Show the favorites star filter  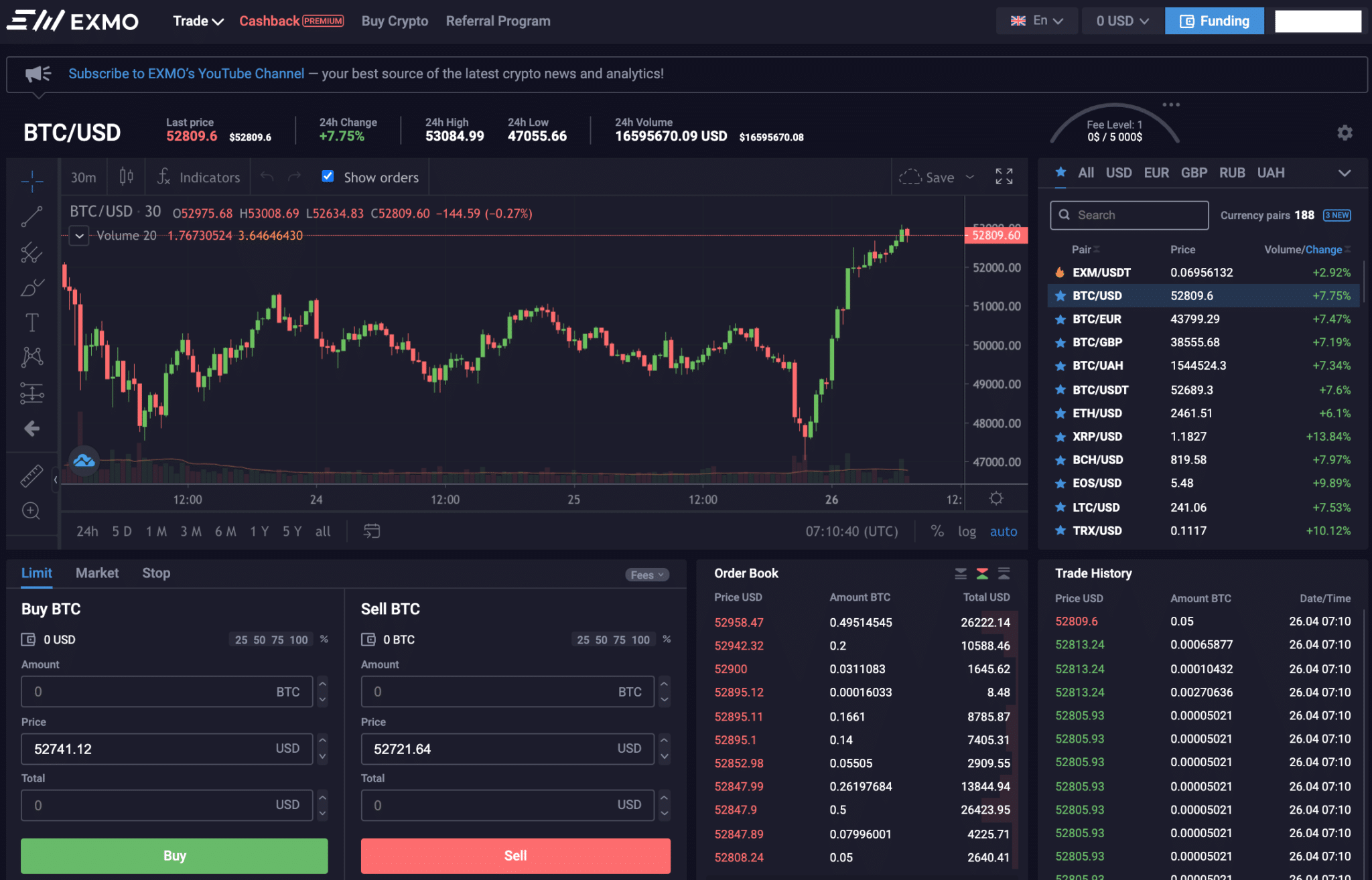1060,172
